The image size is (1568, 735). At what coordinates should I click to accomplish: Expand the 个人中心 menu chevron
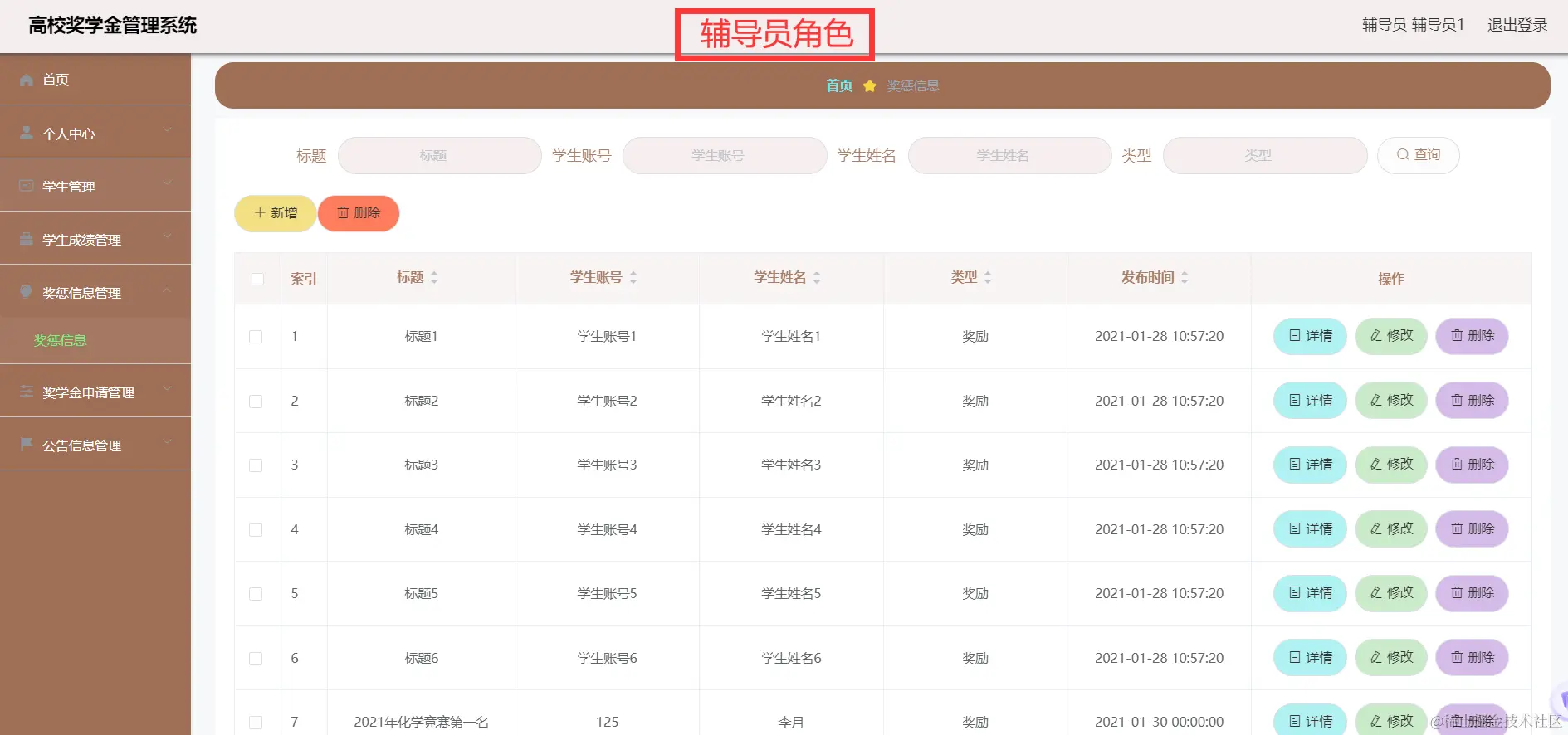[167, 130]
